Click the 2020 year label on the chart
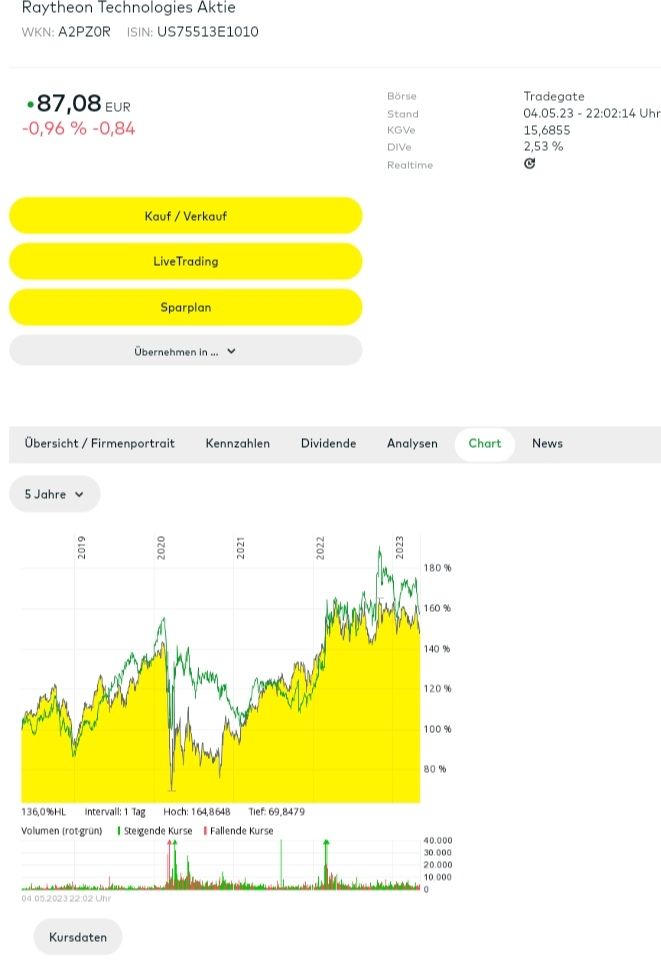The width and height of the screenshot is (661, 966). click(161, 547)
